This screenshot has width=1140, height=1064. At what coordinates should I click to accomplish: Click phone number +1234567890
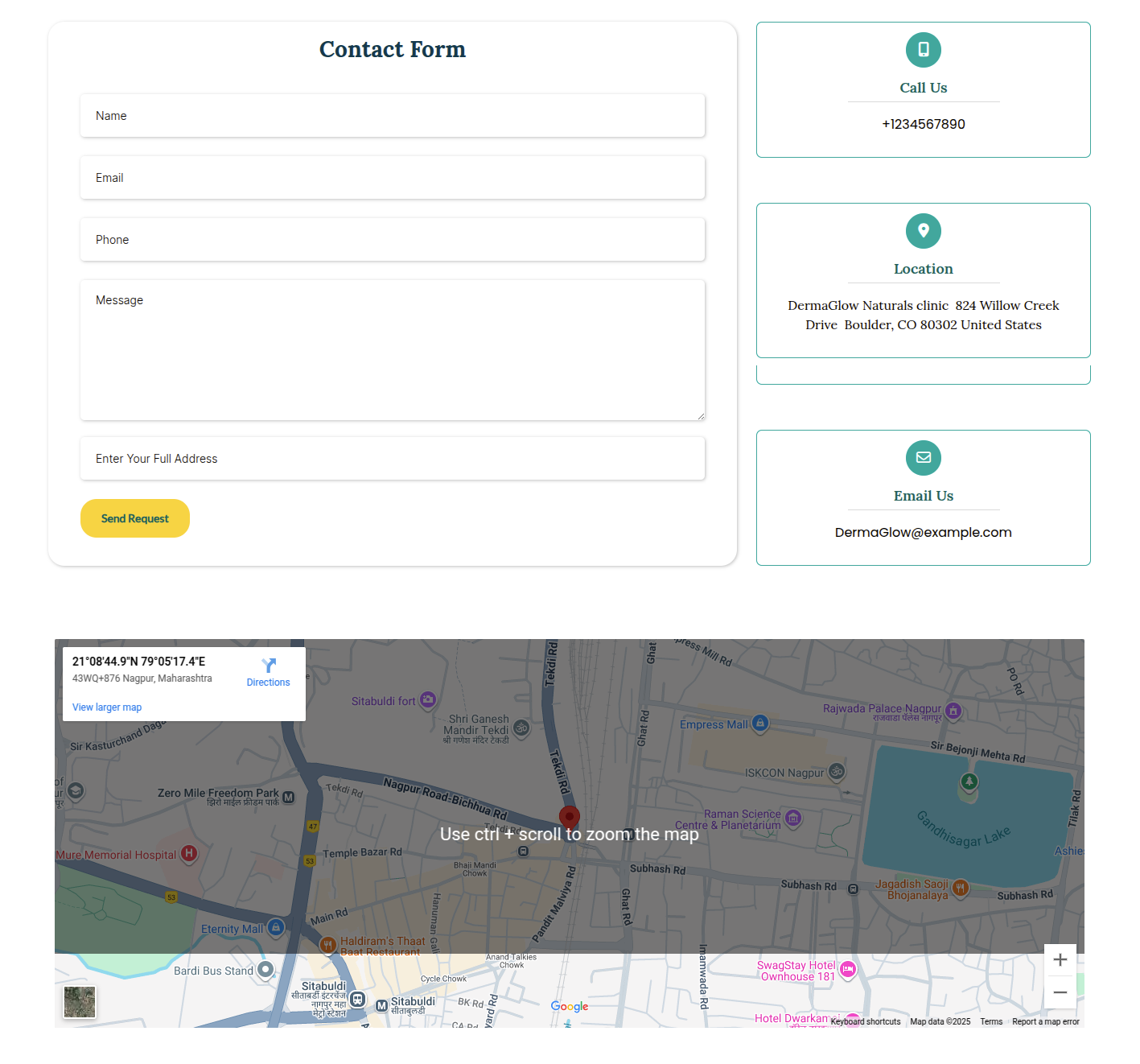point(924,124)
